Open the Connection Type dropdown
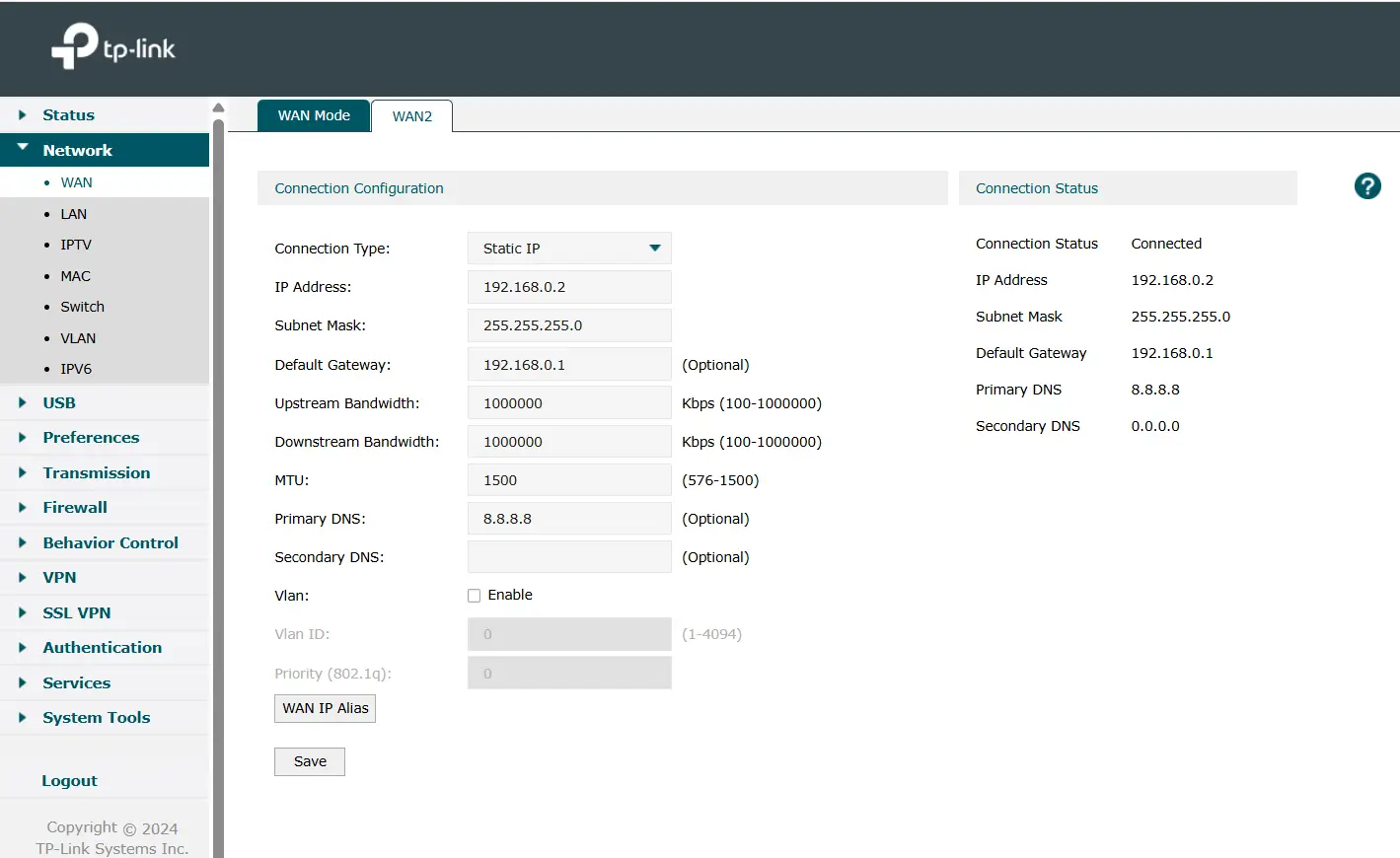The width and height of the screenshot is (1400, 858). [x=569, y=249]
